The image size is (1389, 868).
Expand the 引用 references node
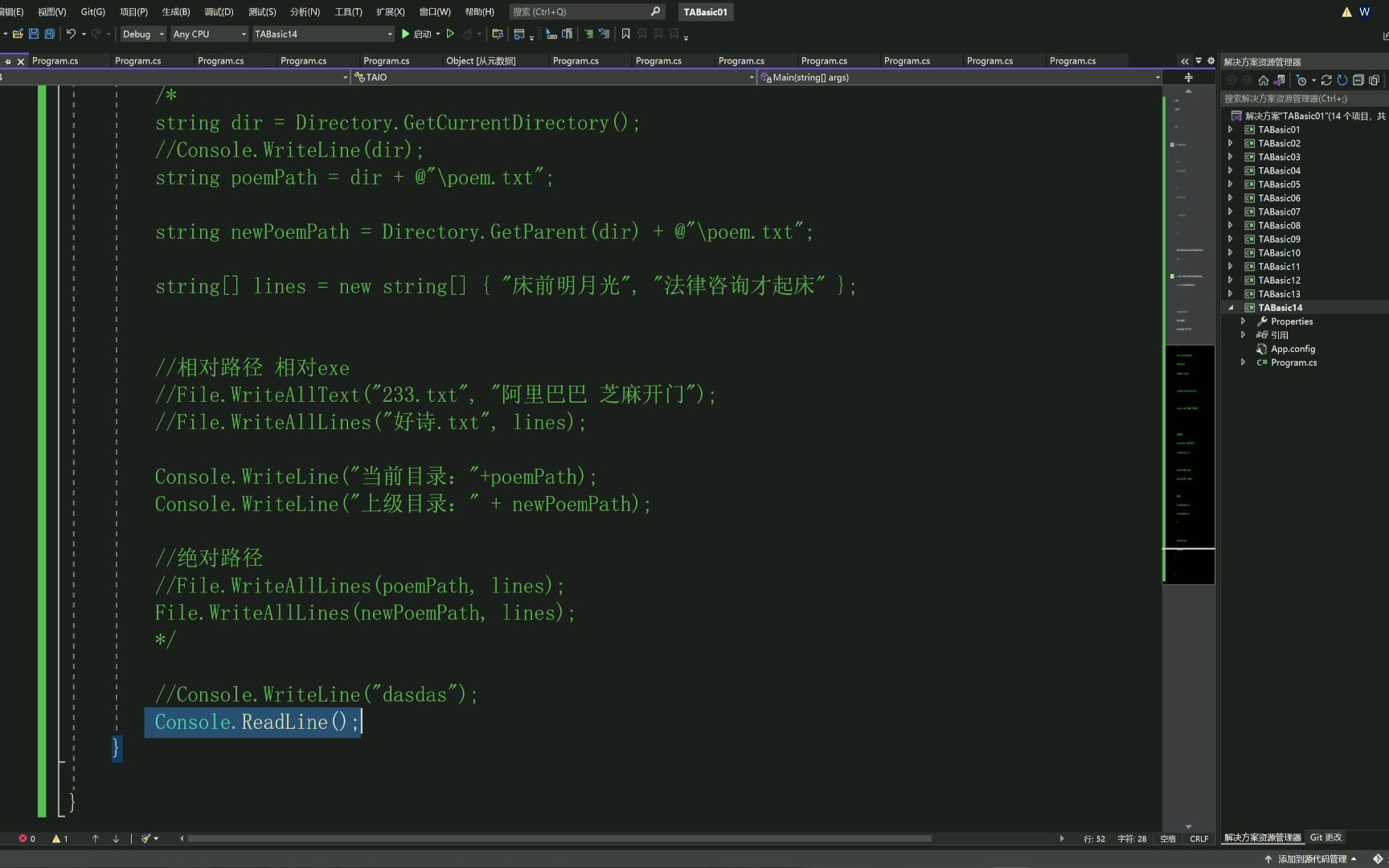(x=1243, y=334)
